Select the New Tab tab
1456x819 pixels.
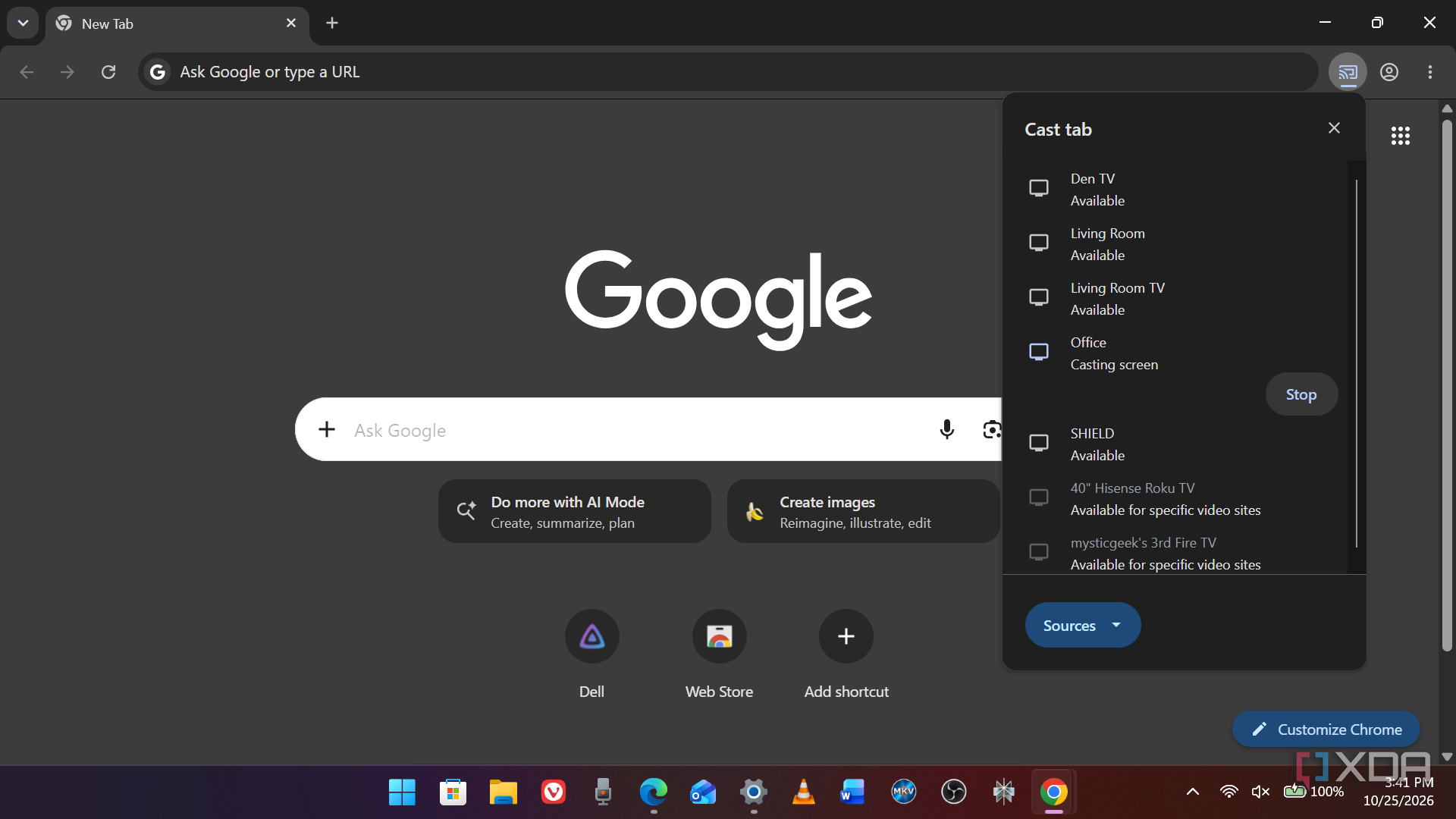(x=177, y=24)
